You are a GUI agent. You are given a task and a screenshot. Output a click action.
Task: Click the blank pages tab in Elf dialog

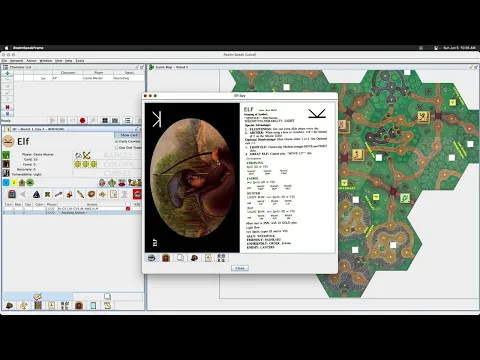[x=180, y=258]
